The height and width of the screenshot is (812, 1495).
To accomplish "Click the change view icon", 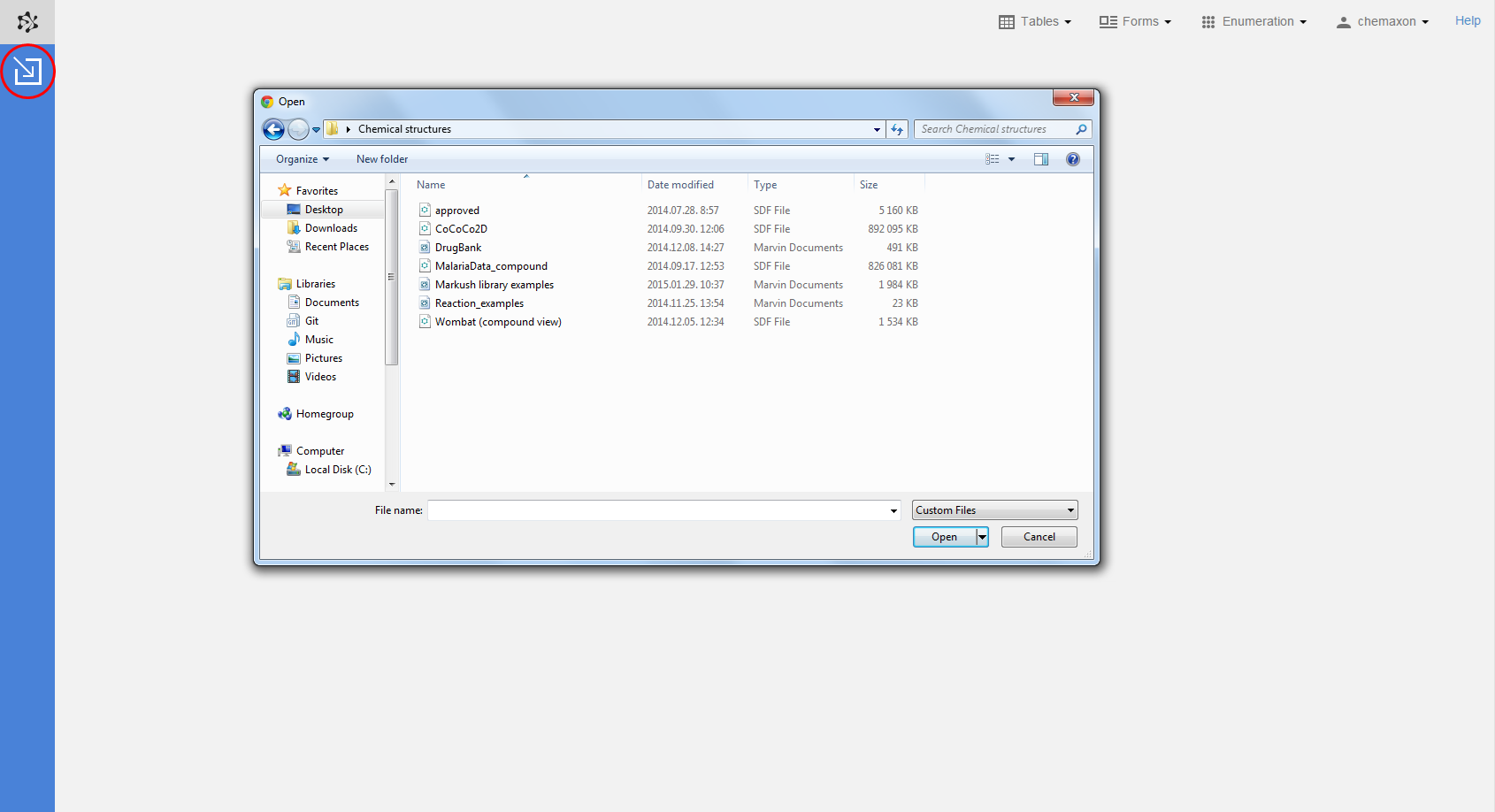I will click(x=993, y=159).
